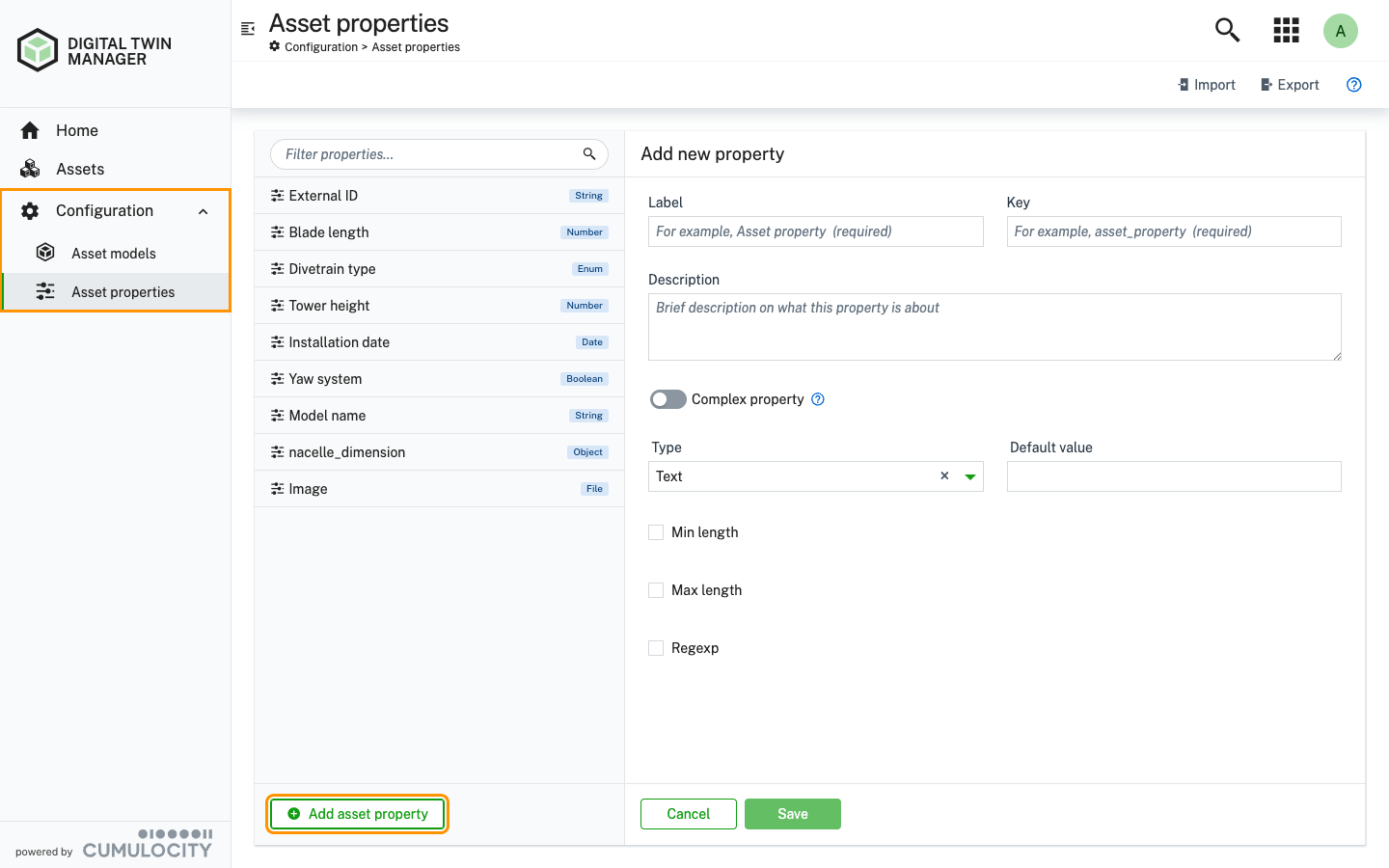This screenshot has width=1389, height=868.
Task: Collapse the Configuration section chevron
Action: coord(203,210)
